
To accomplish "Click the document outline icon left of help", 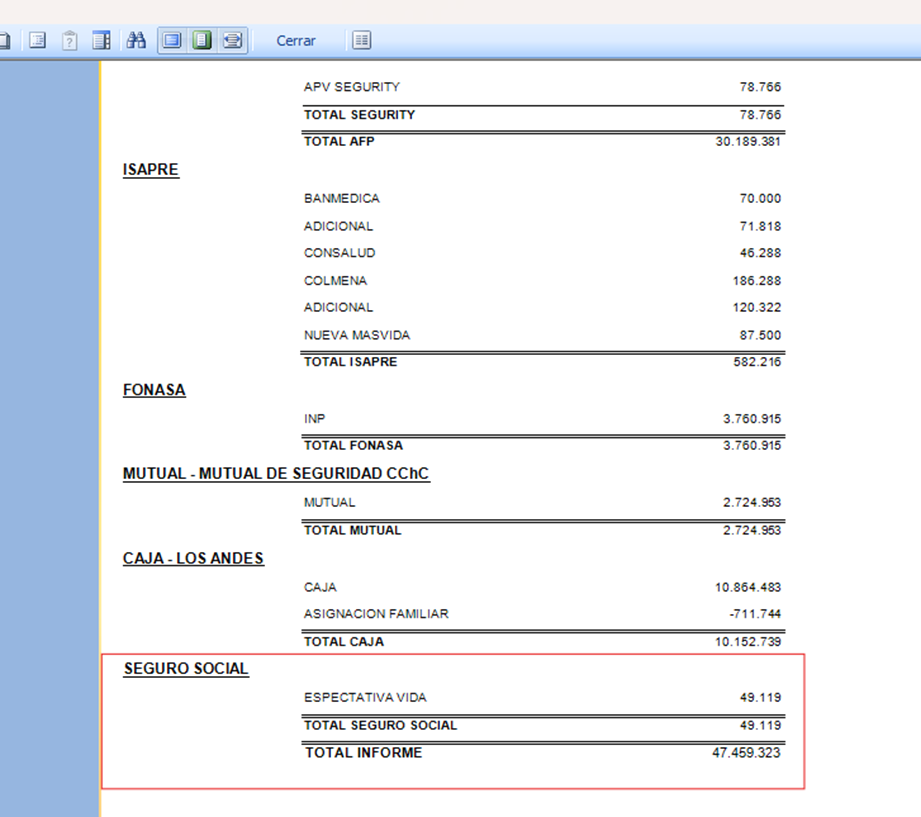I will (37, 41).
